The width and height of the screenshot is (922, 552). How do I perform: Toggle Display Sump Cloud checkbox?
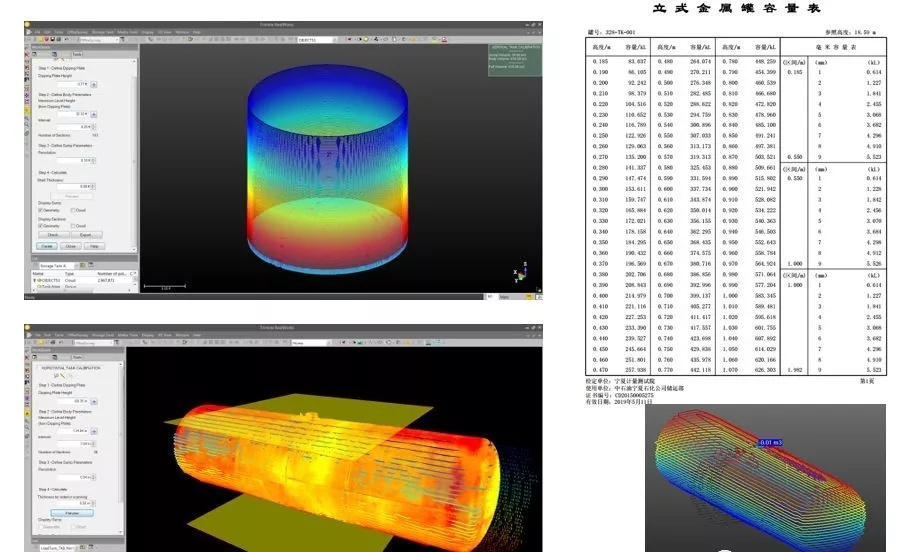click(x=73, y=210)
